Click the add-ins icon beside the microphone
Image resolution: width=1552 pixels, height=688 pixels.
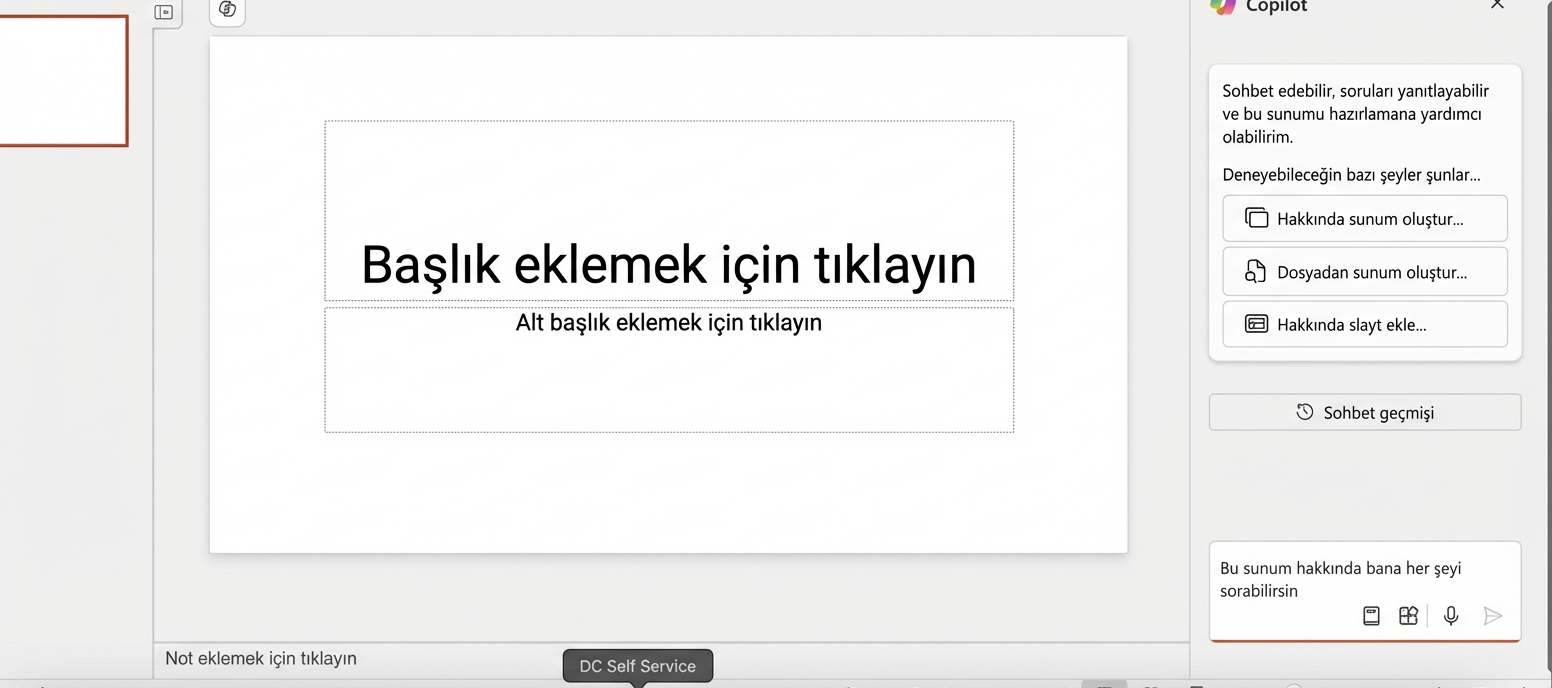[1408, 616]
